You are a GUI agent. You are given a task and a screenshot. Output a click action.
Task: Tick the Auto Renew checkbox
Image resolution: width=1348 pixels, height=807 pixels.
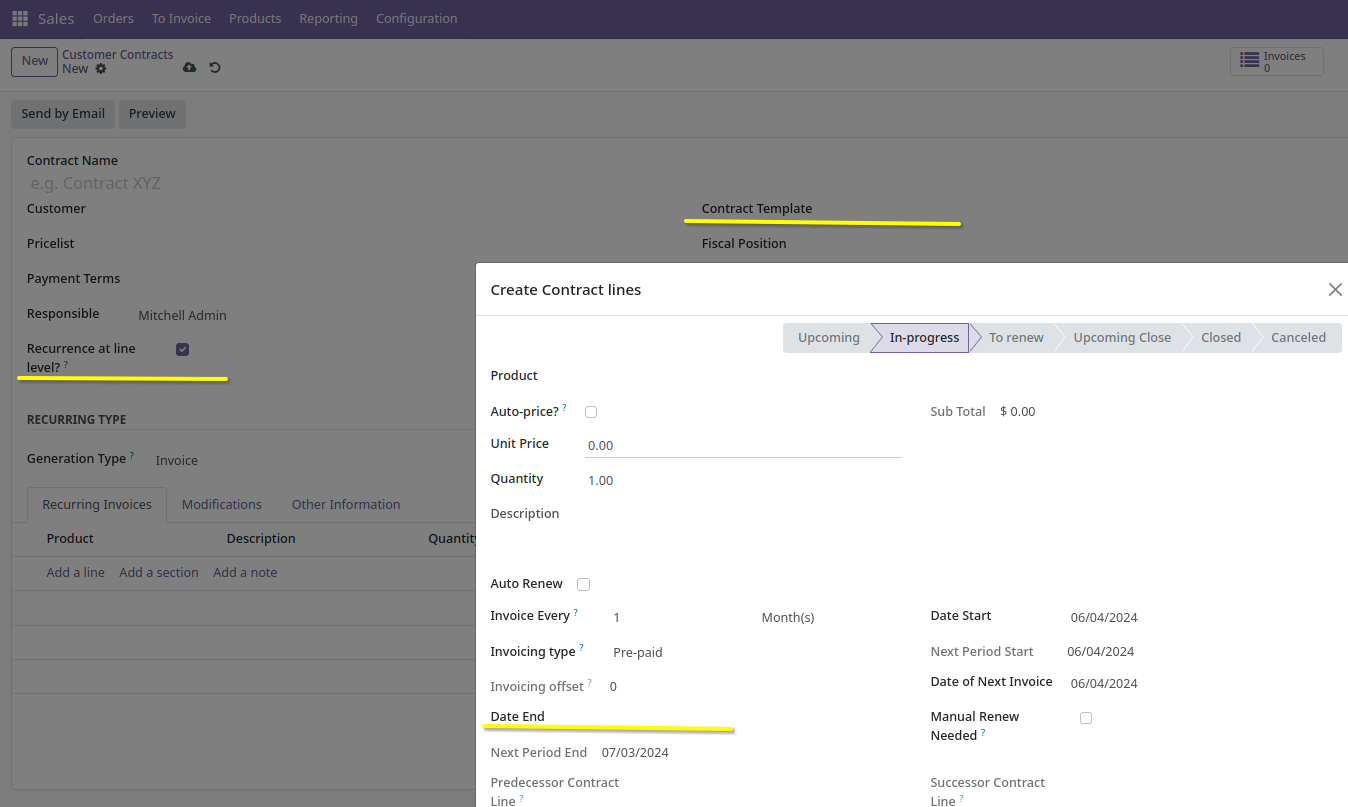pos(584,584)
